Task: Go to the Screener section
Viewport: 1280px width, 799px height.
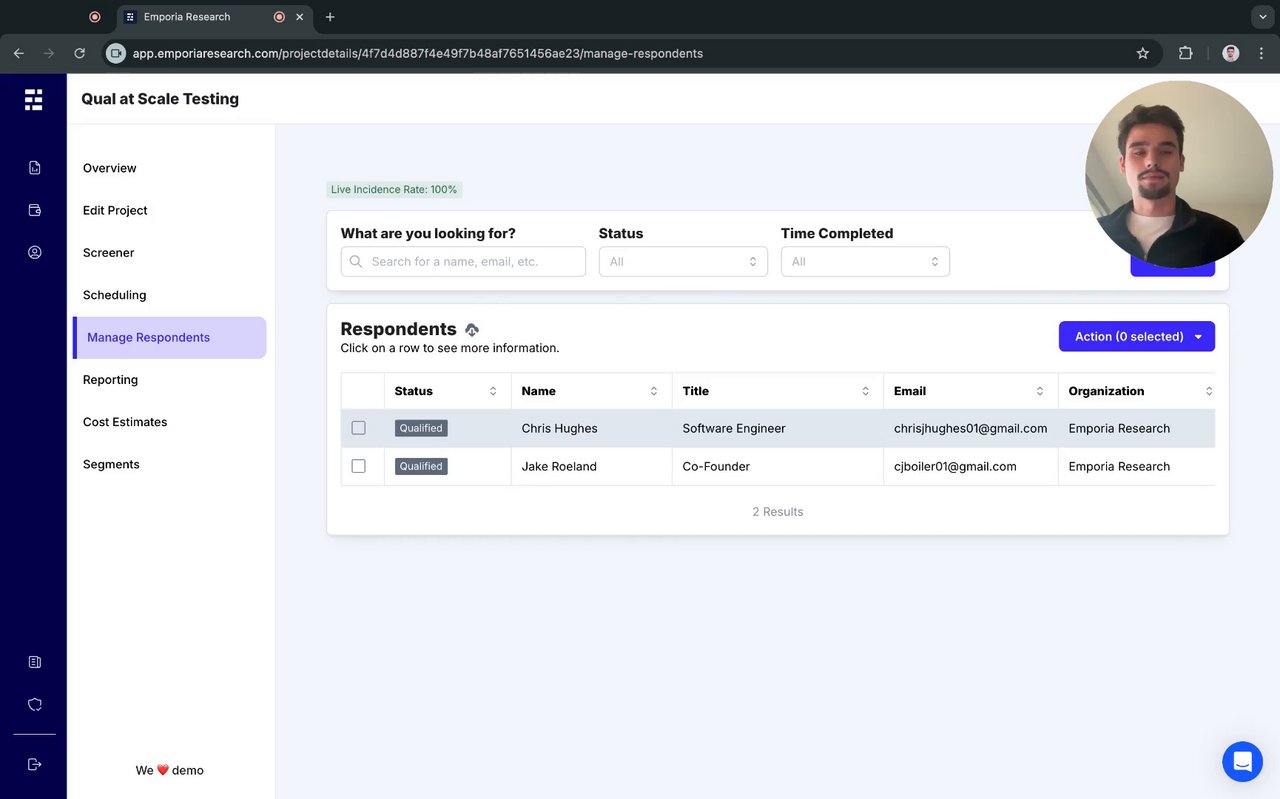Action: [x=109, y=253]
